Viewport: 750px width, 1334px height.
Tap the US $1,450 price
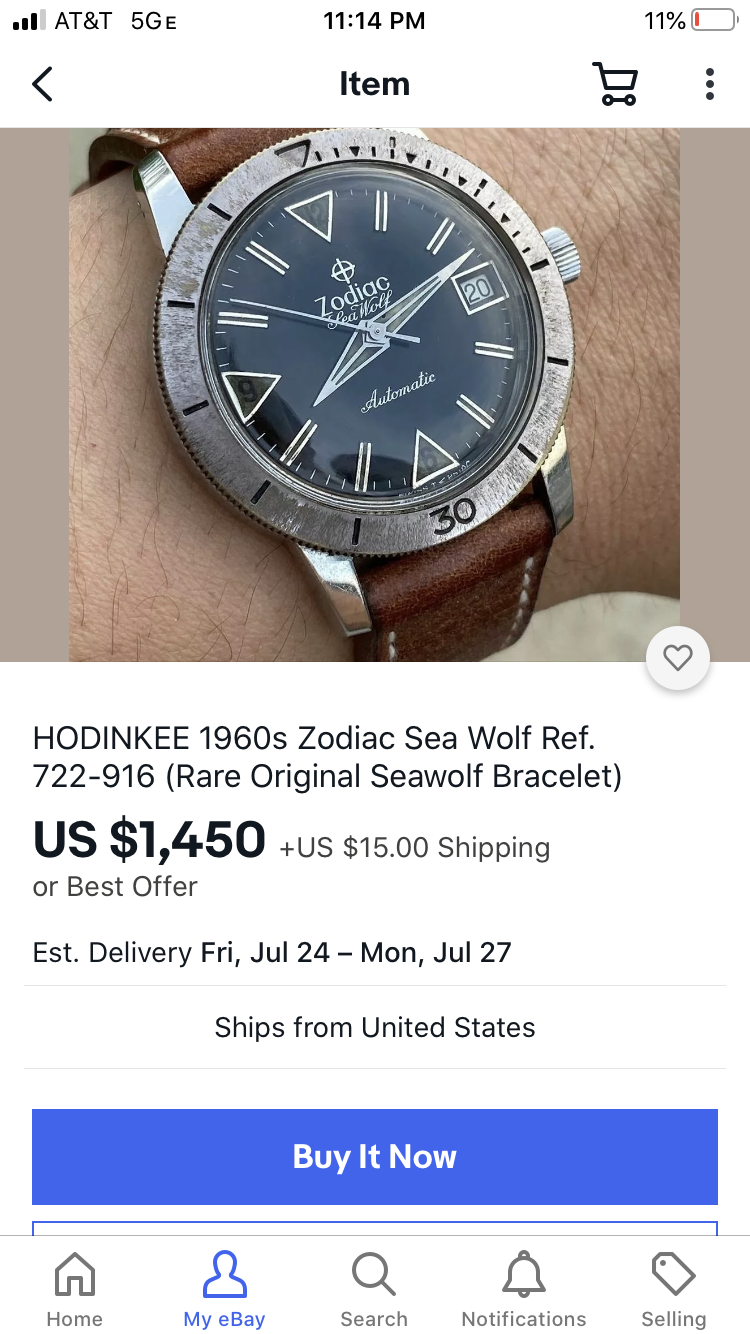(149, 839)
